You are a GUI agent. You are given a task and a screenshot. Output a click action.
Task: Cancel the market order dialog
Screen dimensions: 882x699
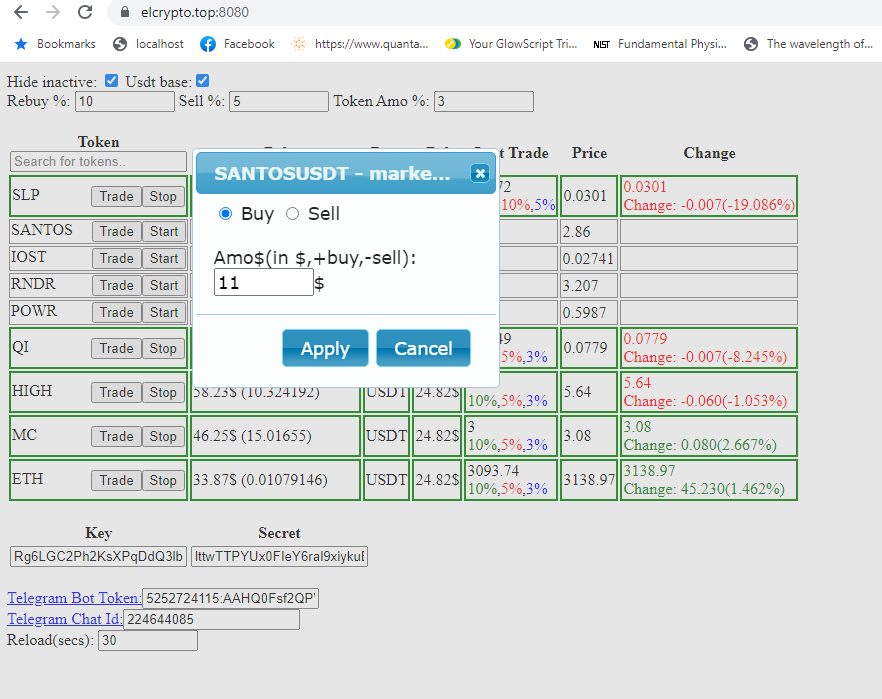423,348
